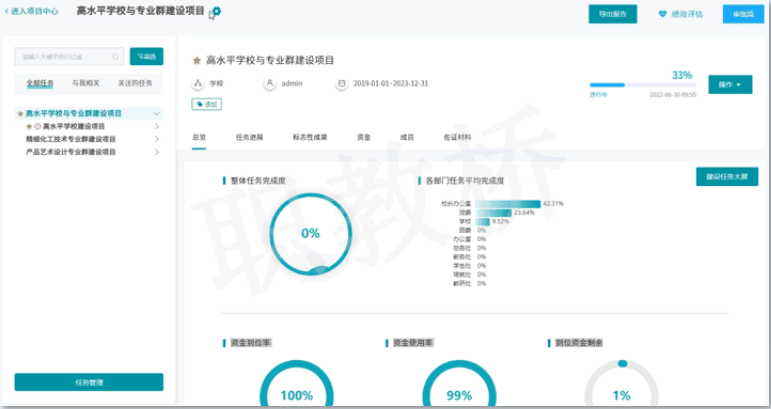Switch to the 与我相关 tab
This screenshot has height=409, width=771.
[x=86, y=83]
